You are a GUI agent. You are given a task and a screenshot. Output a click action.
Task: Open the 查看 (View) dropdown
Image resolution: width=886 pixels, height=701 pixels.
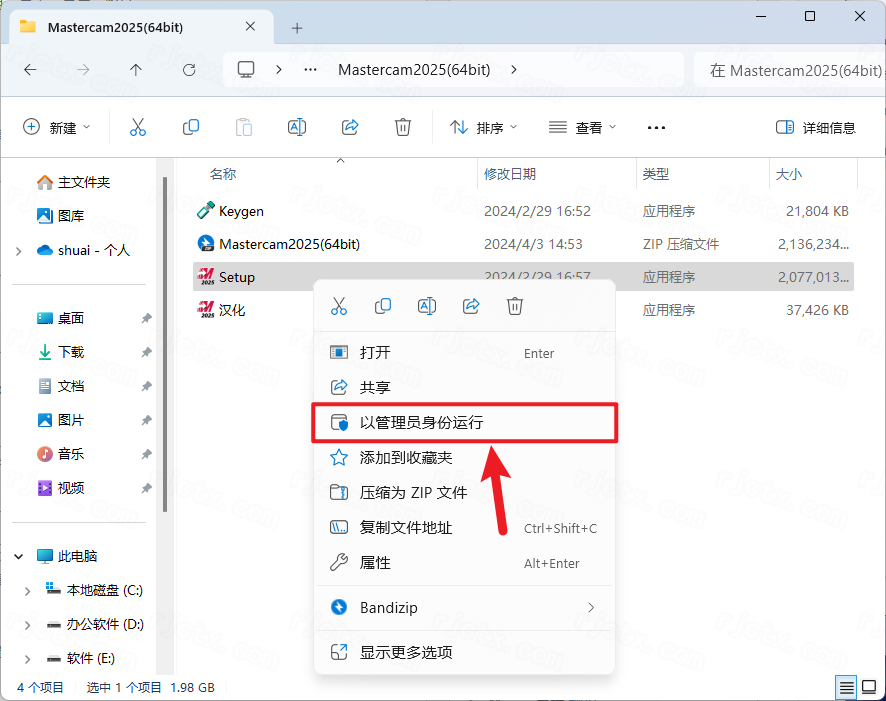click(x=582, y=128)
